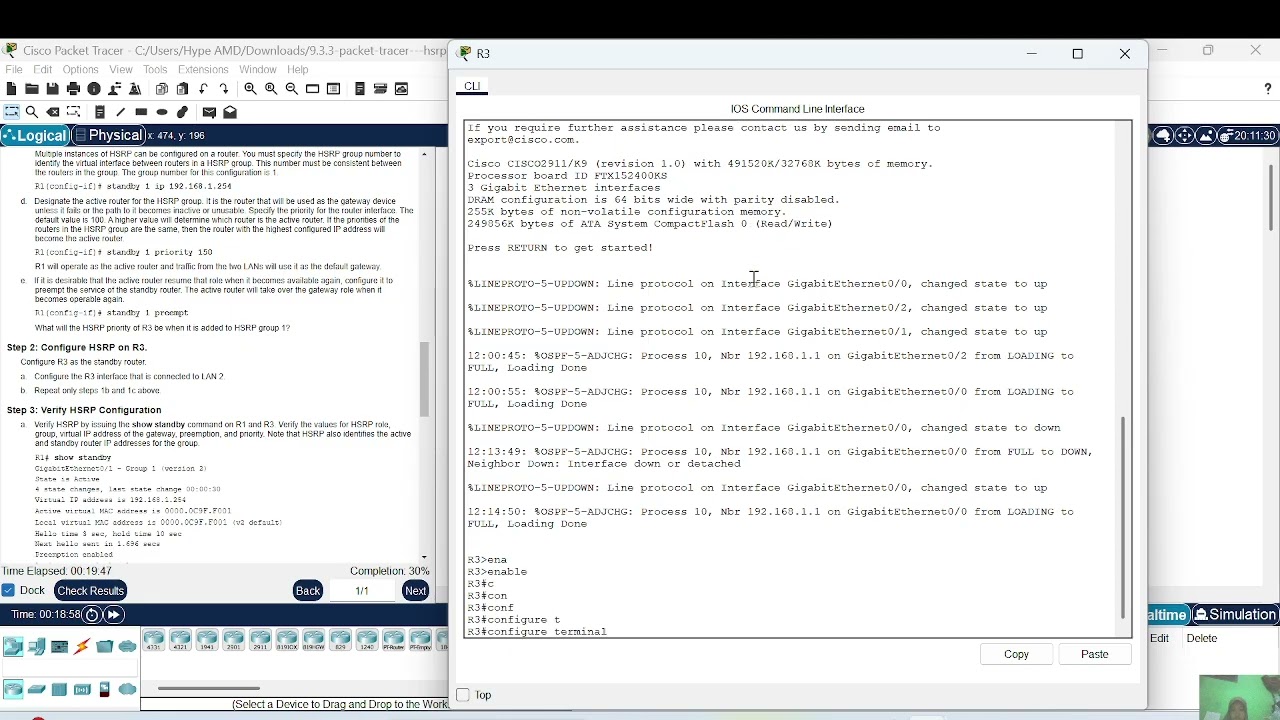The height and width of the screenshot is (720, 1280).
Task: Select the Draw Rectangle tool
Action: pos(141,112)
